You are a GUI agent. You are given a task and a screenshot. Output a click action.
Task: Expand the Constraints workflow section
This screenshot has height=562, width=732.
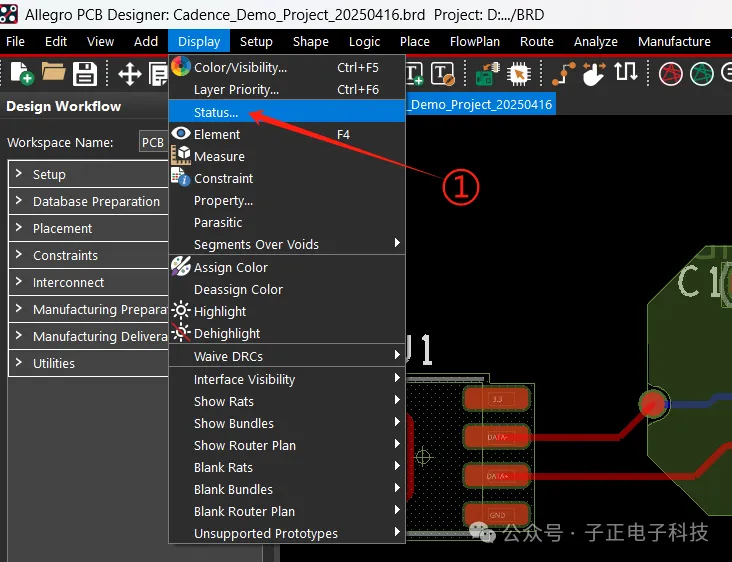pyautogui.click(x=19, y=255)
